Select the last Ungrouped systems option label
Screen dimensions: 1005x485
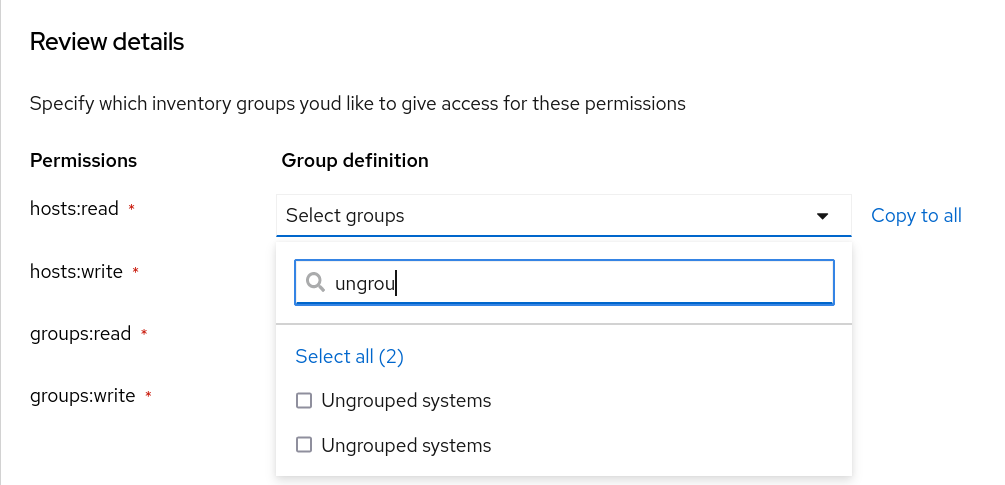pos(406,445)
